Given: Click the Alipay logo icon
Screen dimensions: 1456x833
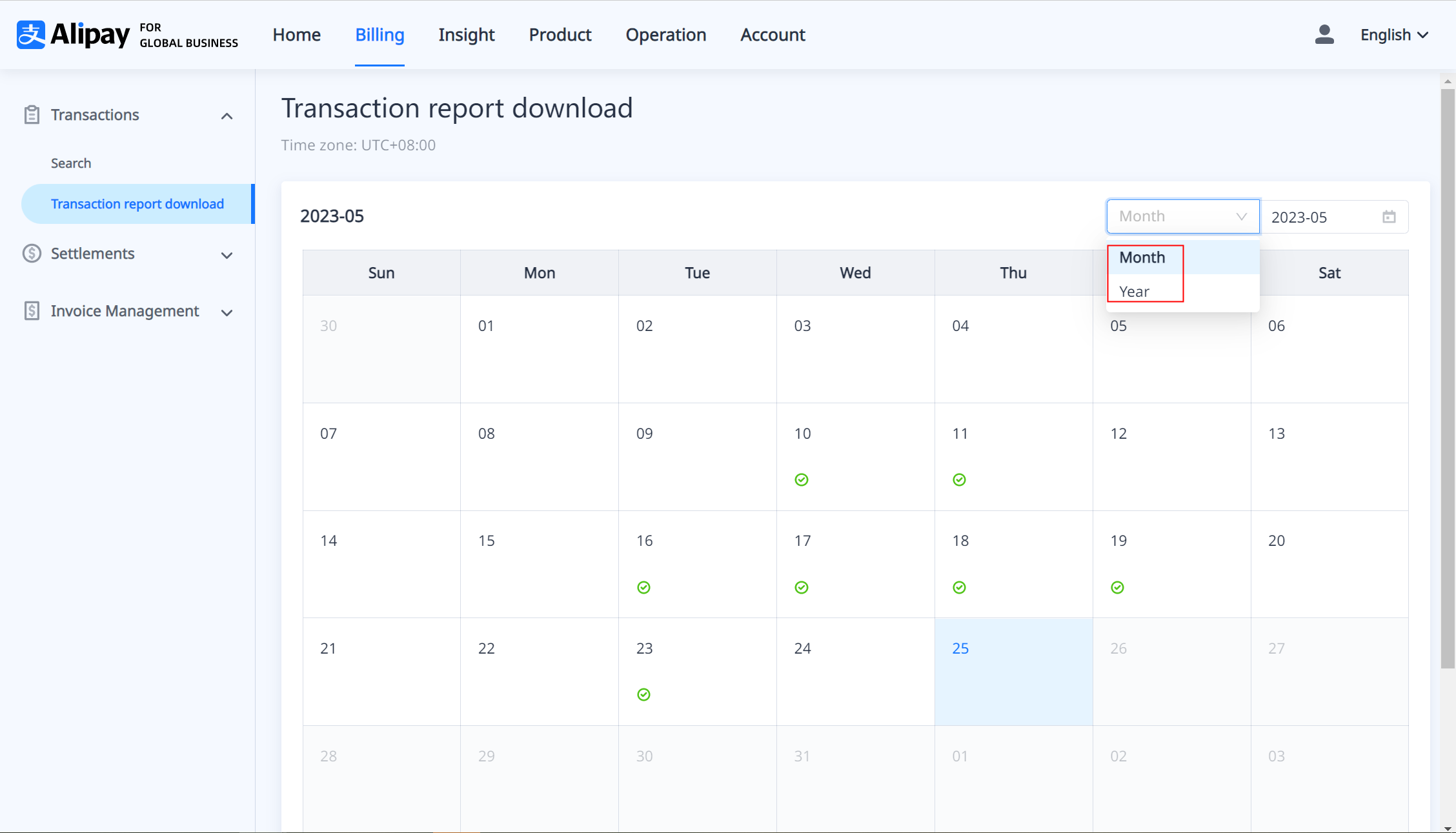Looking at the screenshot, I should [x=31, y=35].
